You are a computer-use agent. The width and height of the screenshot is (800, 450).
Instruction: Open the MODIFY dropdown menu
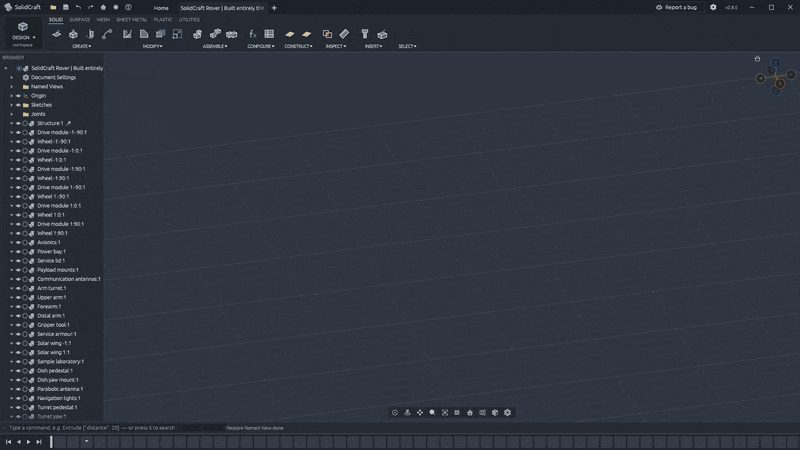coord(153,46)
